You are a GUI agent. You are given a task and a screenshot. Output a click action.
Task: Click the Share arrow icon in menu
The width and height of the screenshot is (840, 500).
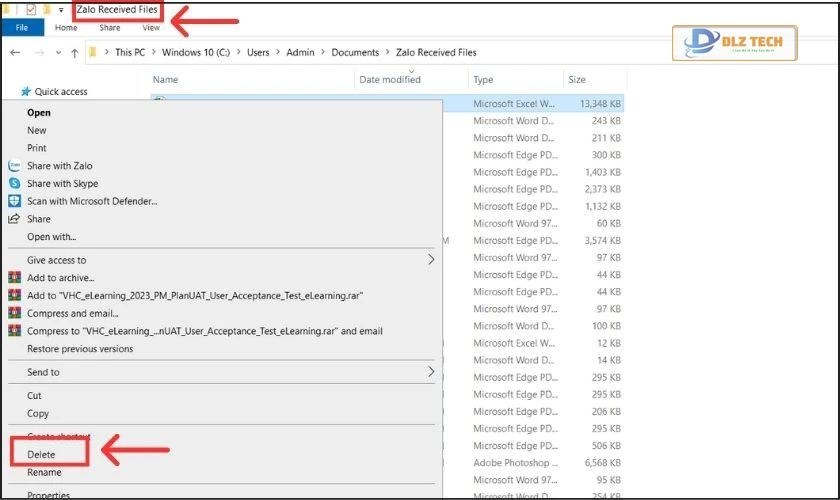point(14,219)
